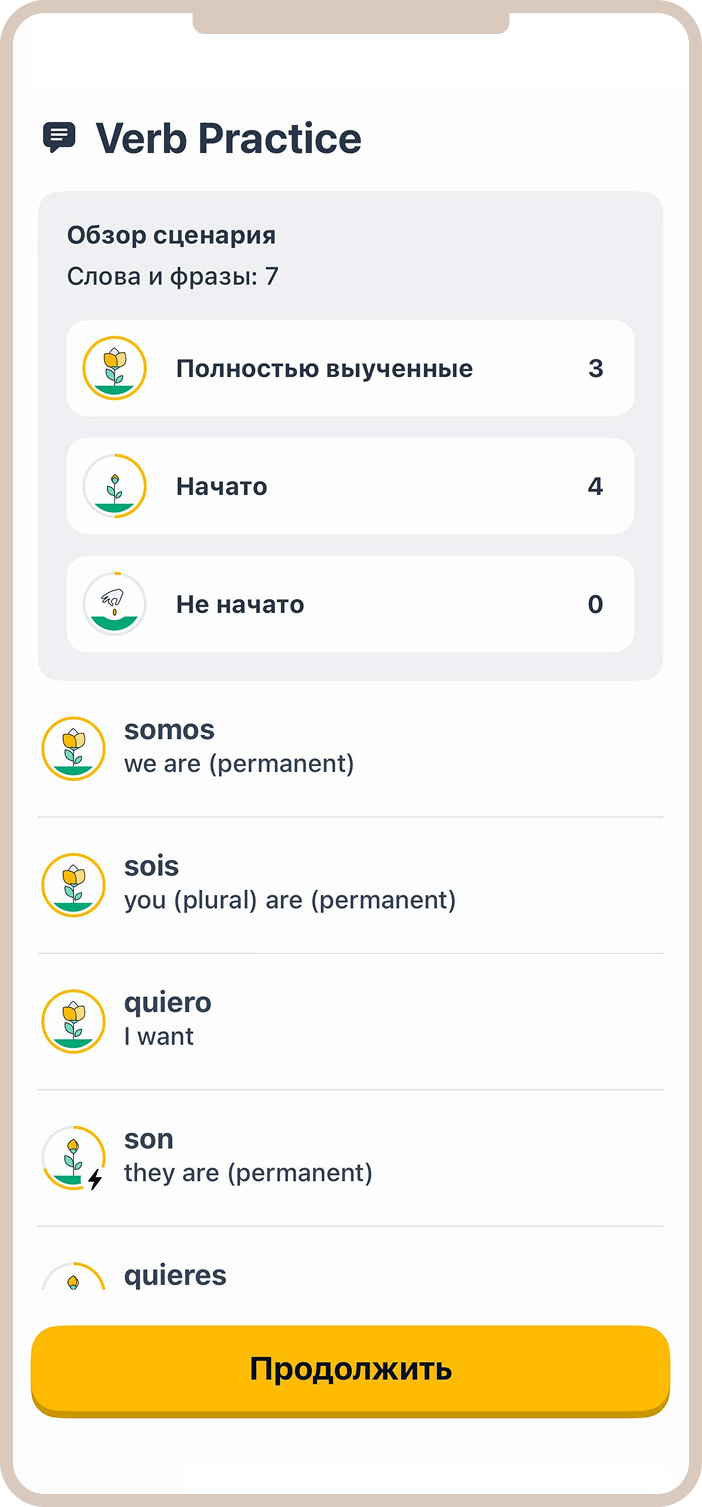The image size is (702, 1507).
Task: Open the Начато summary row
Action: [350, 486]
